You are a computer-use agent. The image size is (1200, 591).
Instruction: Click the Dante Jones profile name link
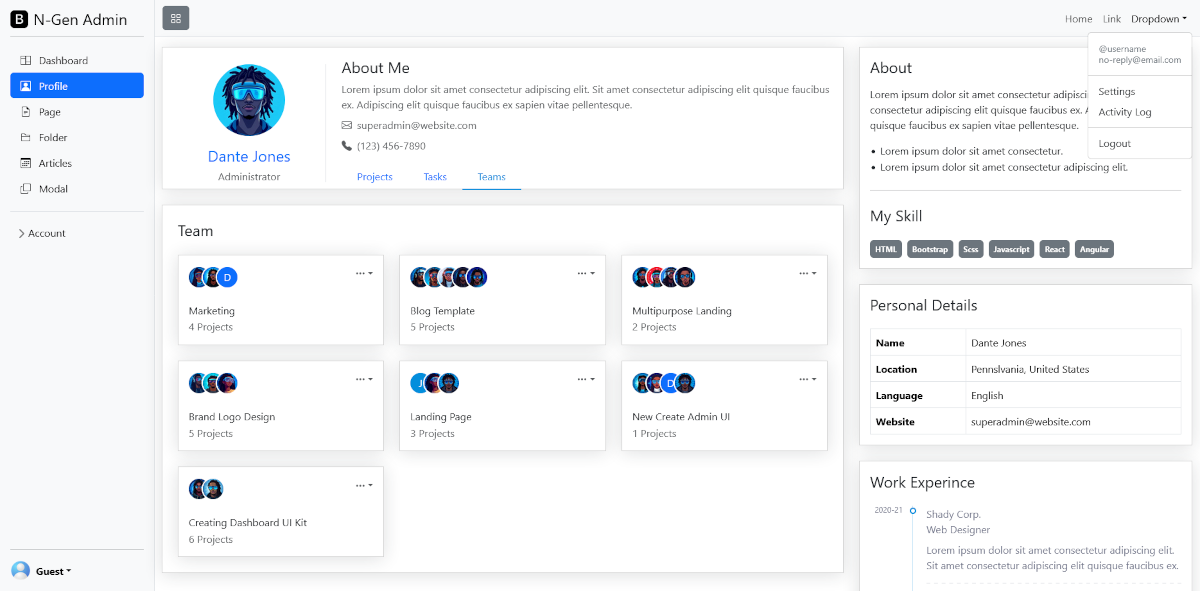pos(248,157)
